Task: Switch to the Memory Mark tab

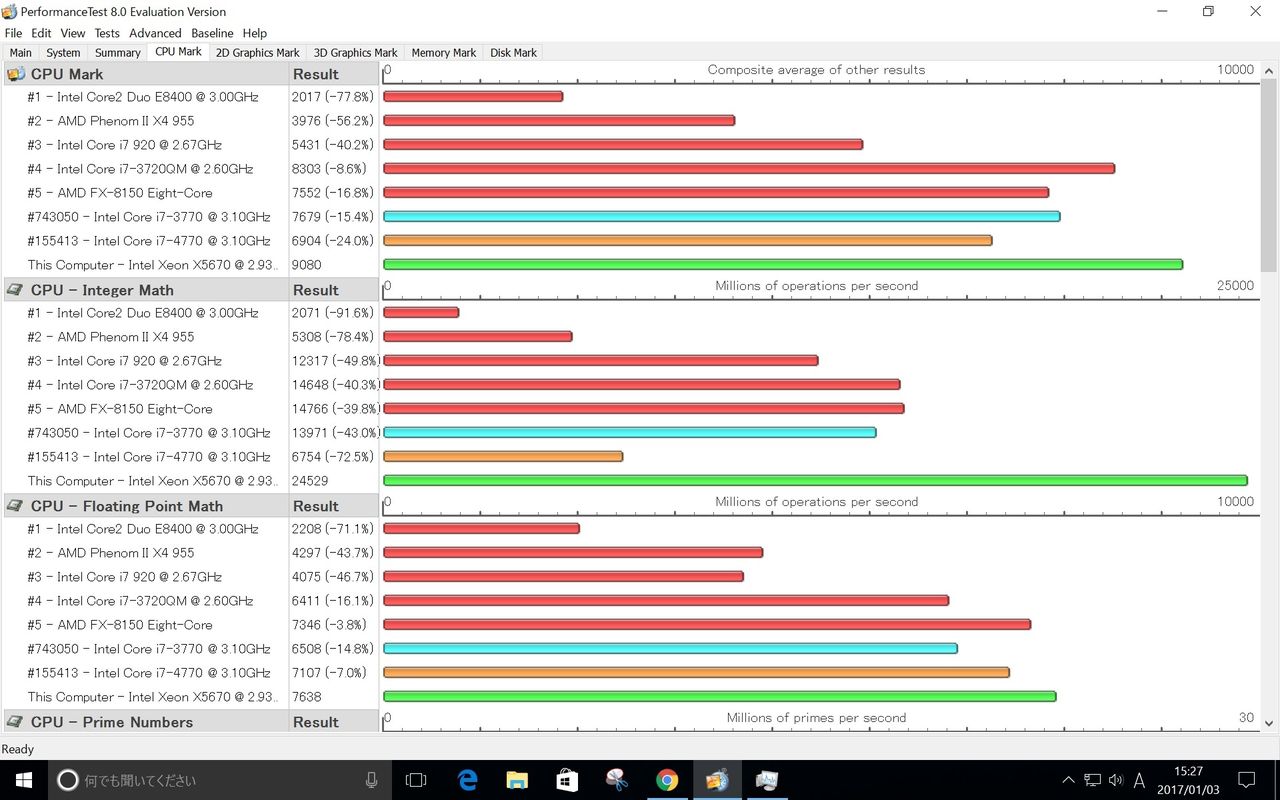Action: pos(443,52)
